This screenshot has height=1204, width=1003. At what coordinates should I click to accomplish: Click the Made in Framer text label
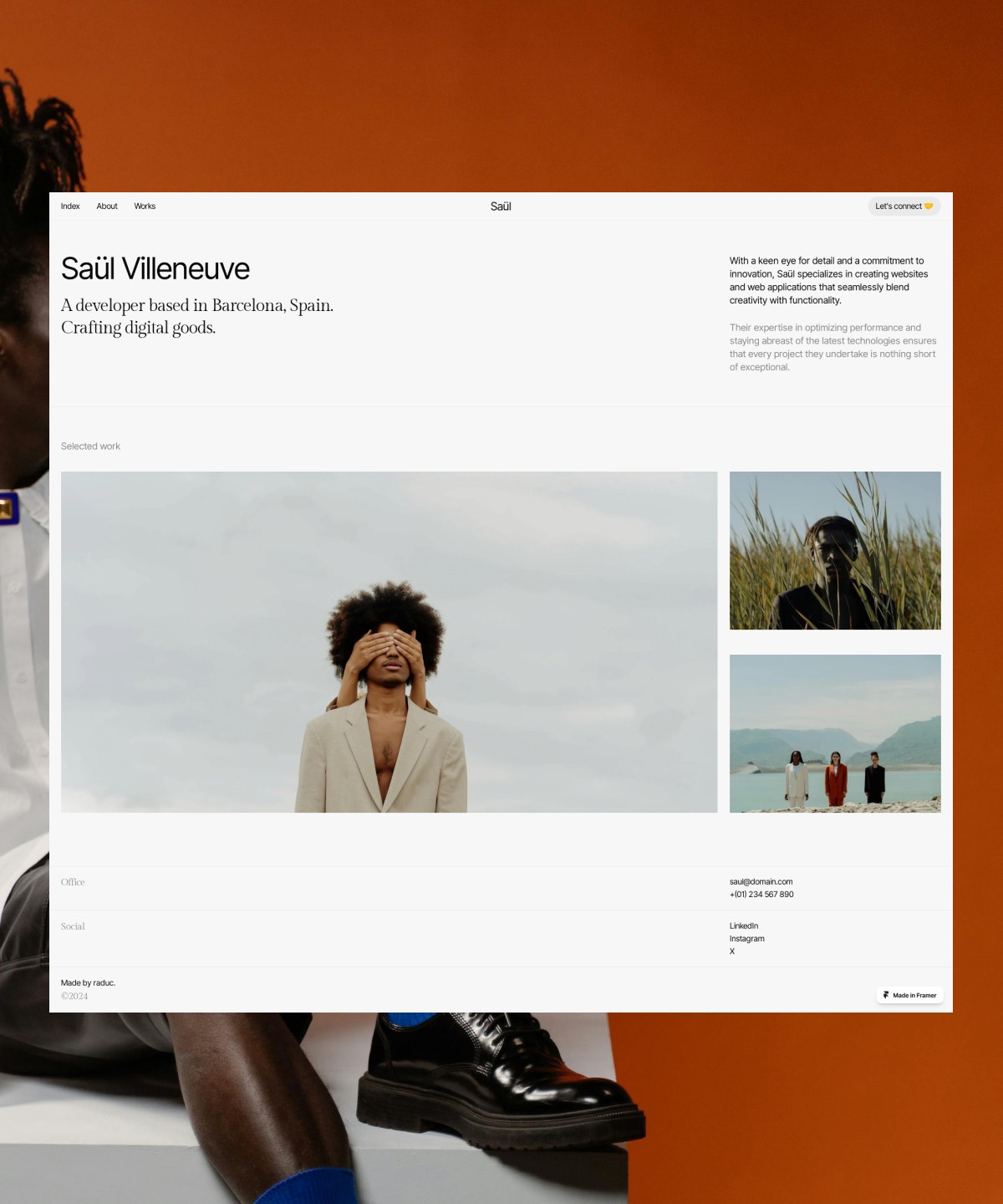[914, 995]
